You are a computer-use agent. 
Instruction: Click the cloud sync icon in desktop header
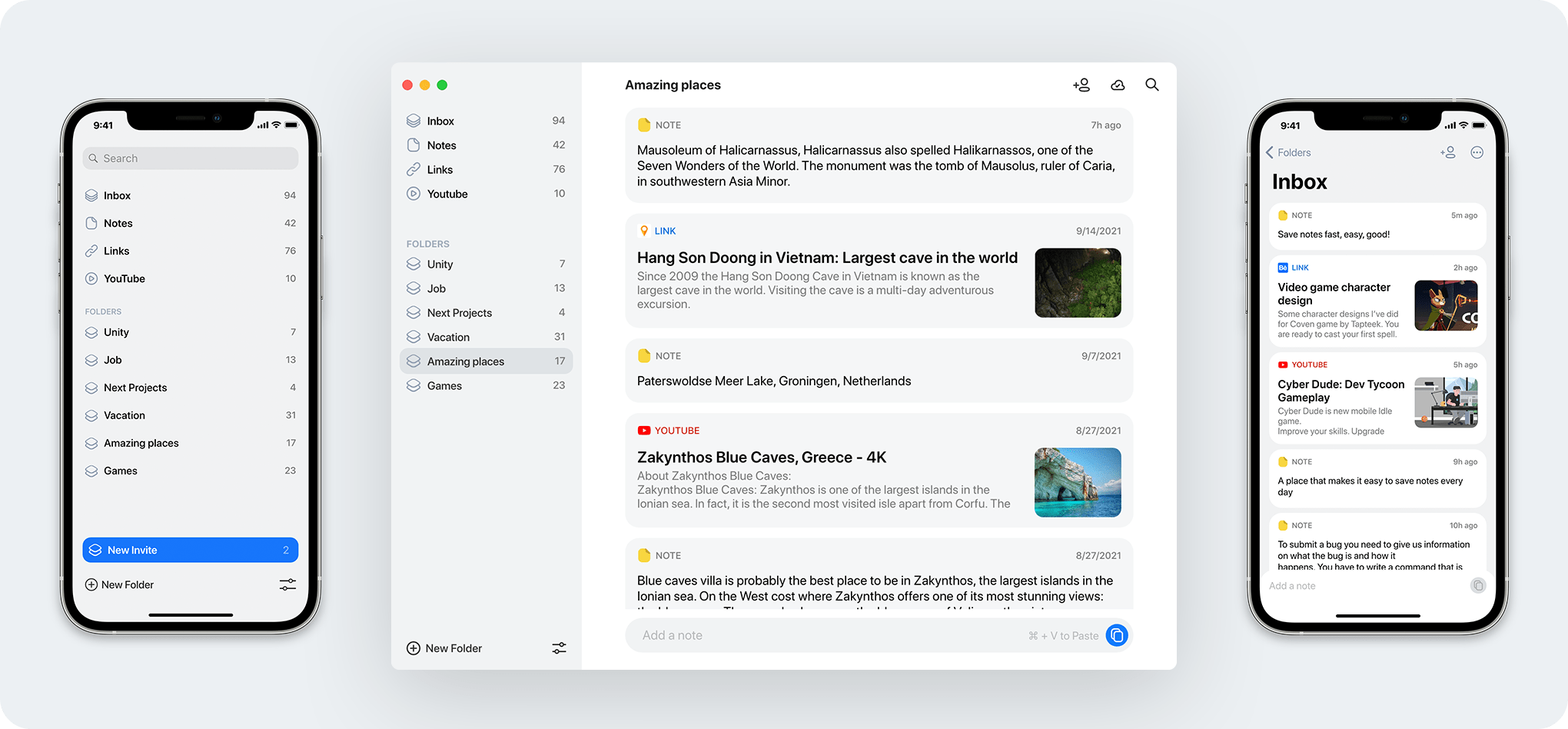coord(1118,85)
